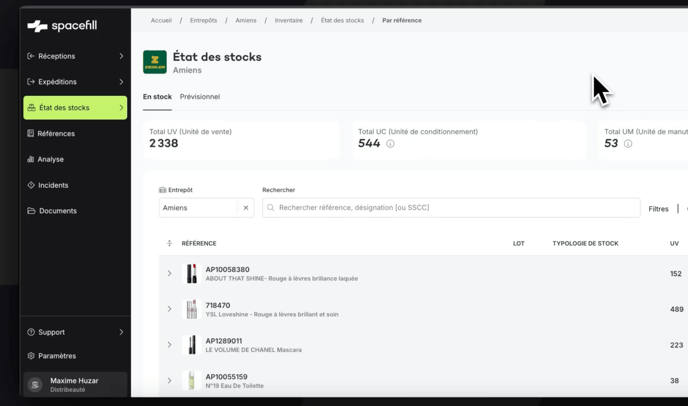Expand the 718470 reference row
Viewport: 688px width, 406px height.
(x=169, y=309)
